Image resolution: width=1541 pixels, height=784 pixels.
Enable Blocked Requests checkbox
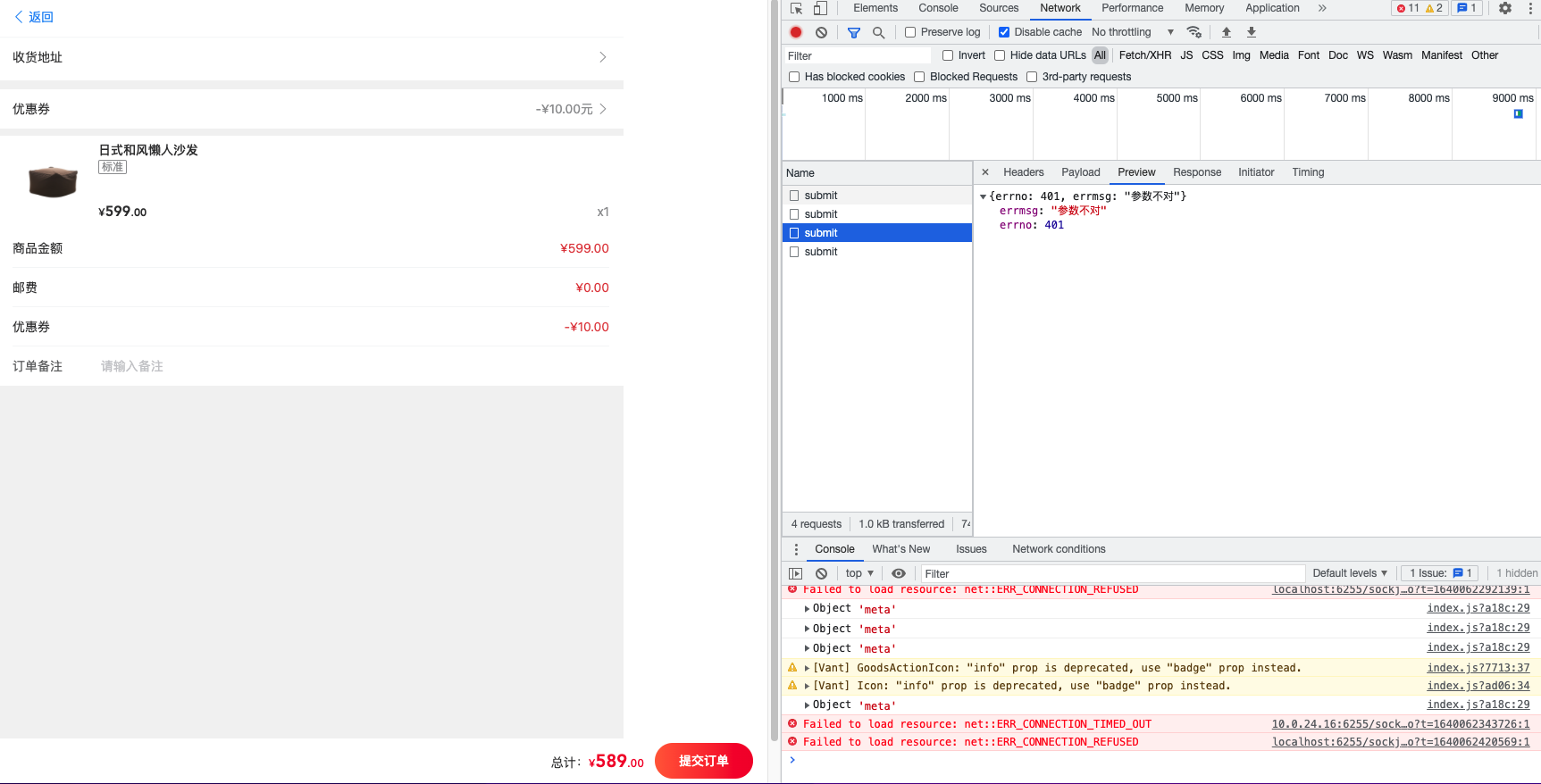click(919, 77)
